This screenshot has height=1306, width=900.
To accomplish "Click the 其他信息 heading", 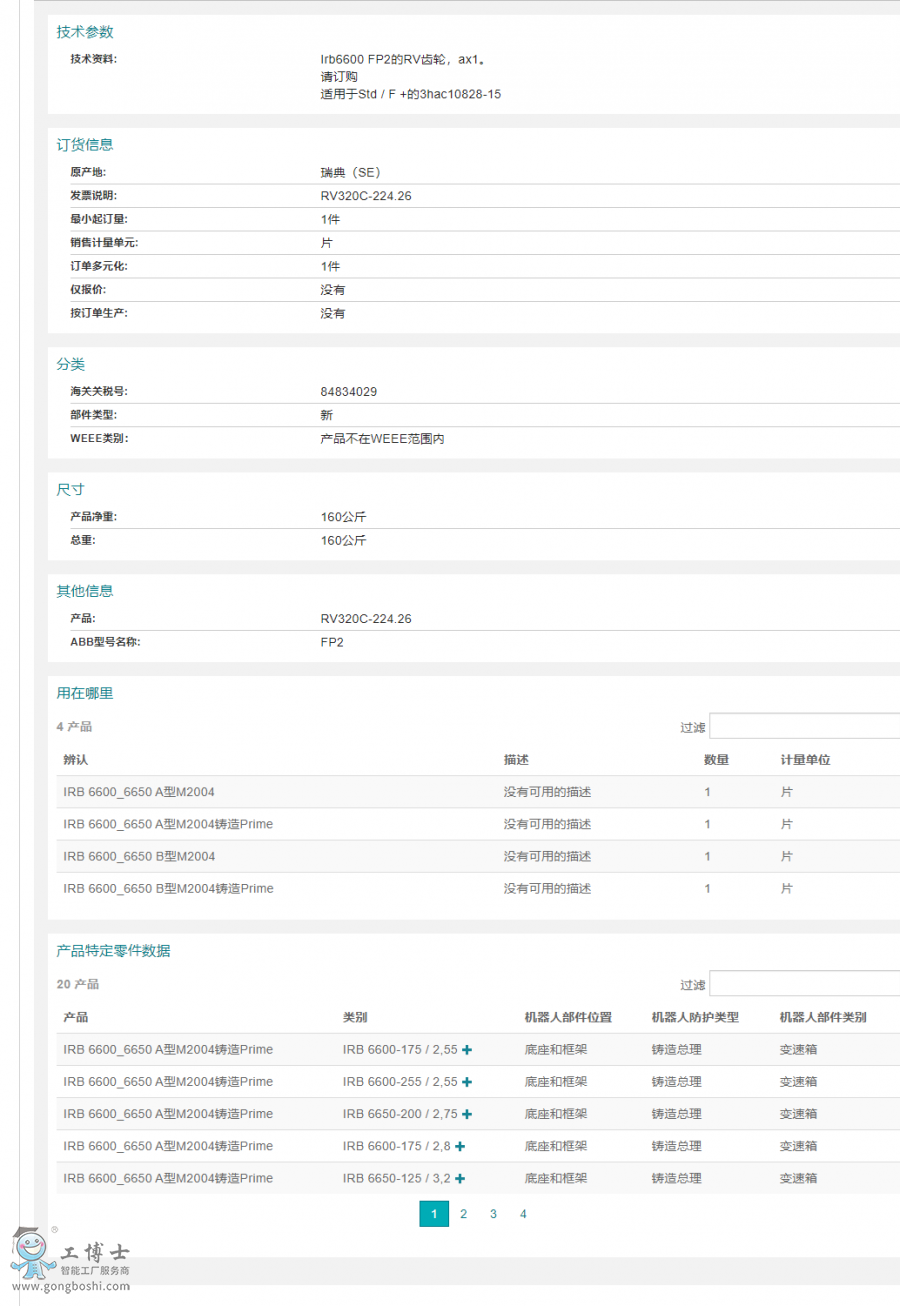I will (x=85, y=590).
